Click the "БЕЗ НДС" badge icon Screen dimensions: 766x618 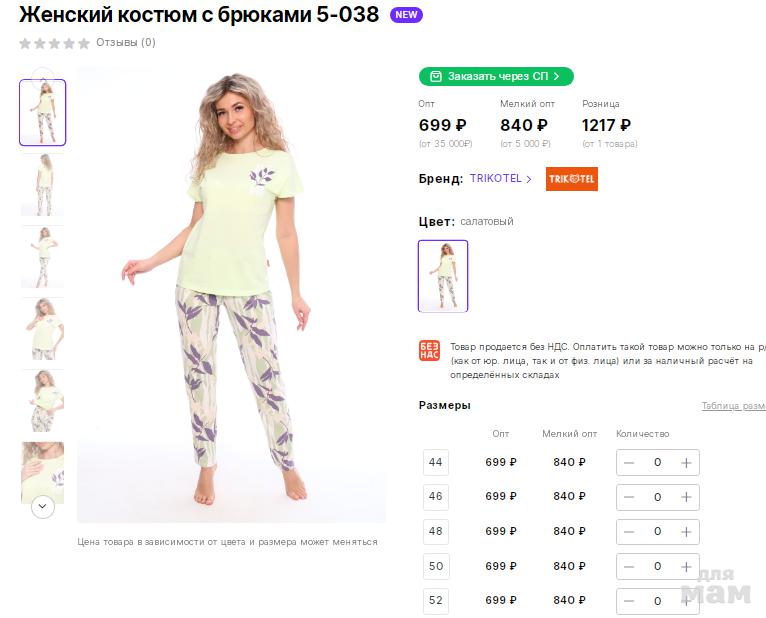pyautogui.click(x=429, y=351)
